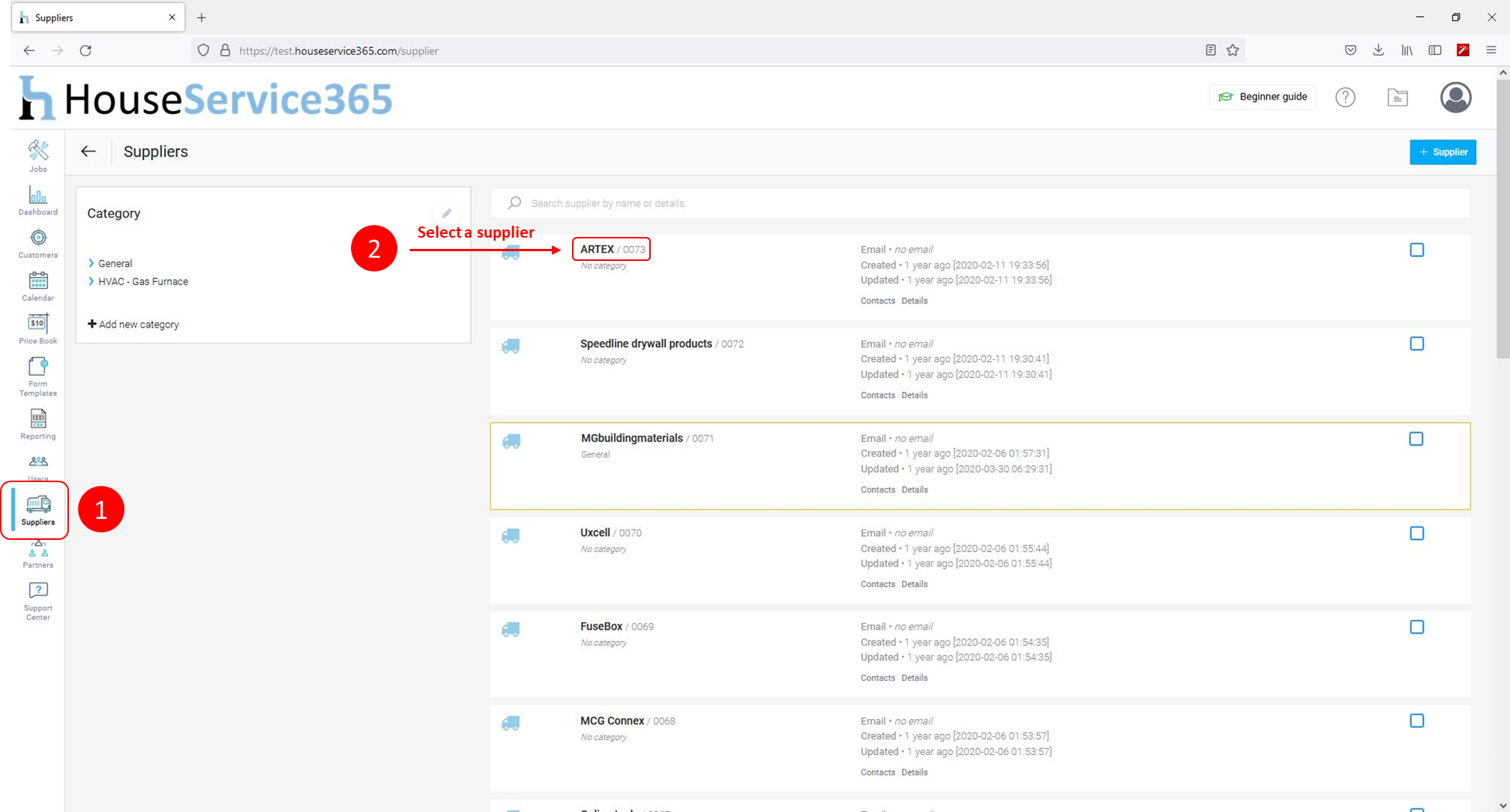
Task: Open browser reader view icon
Action: pos(1210,50)
